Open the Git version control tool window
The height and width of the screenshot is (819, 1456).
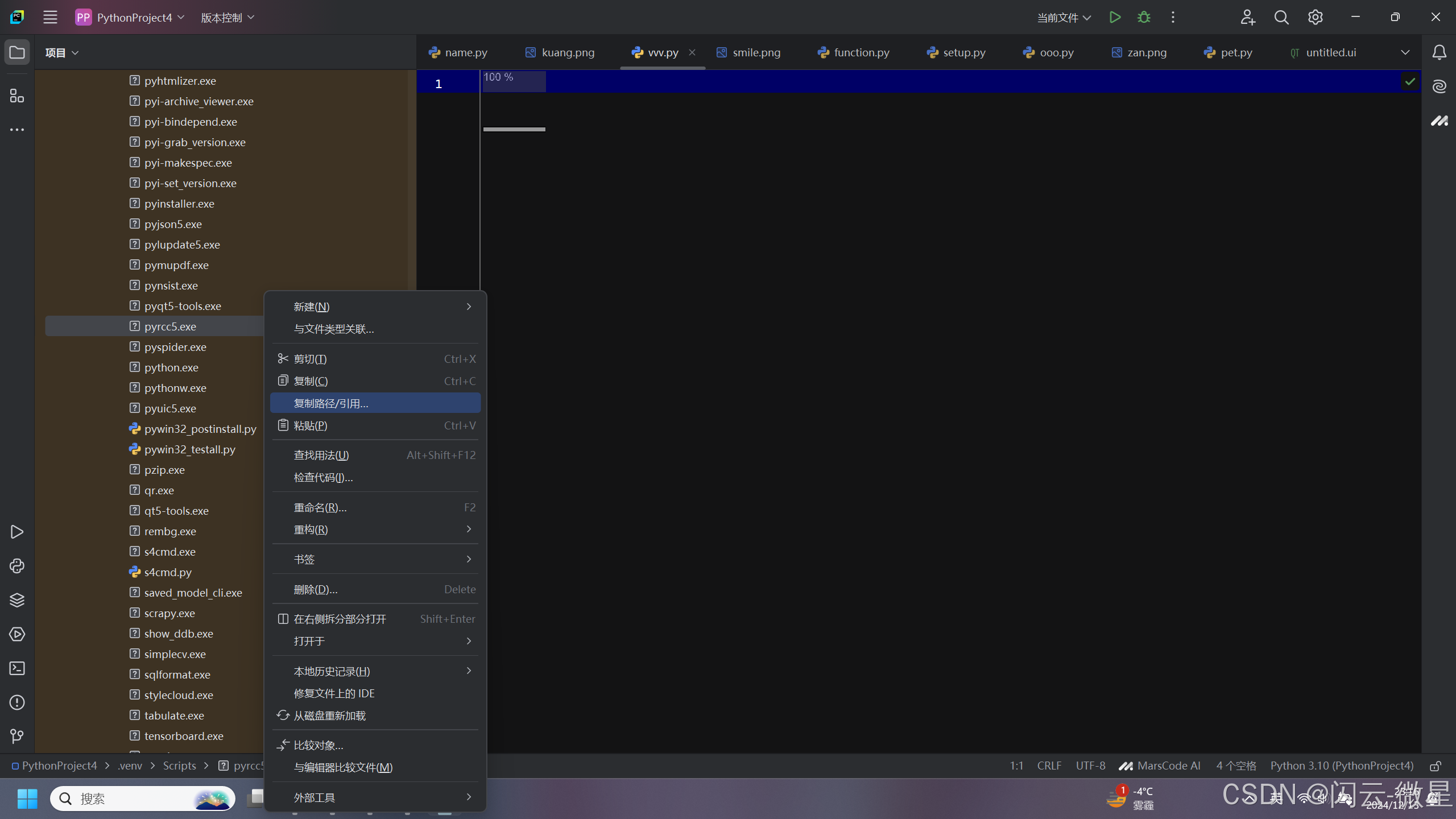(17, 737)
